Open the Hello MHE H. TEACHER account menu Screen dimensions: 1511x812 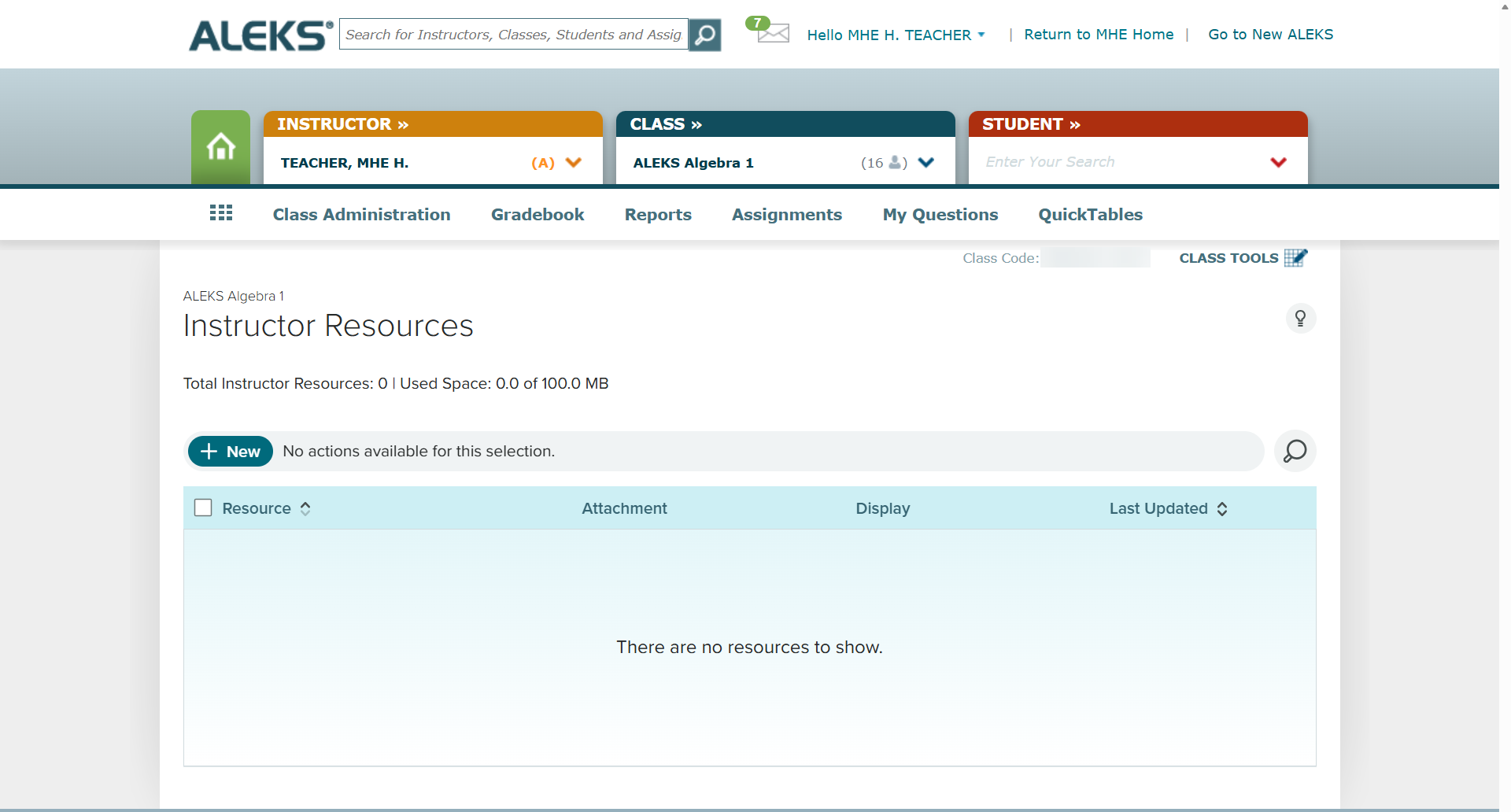coord(896,35)
